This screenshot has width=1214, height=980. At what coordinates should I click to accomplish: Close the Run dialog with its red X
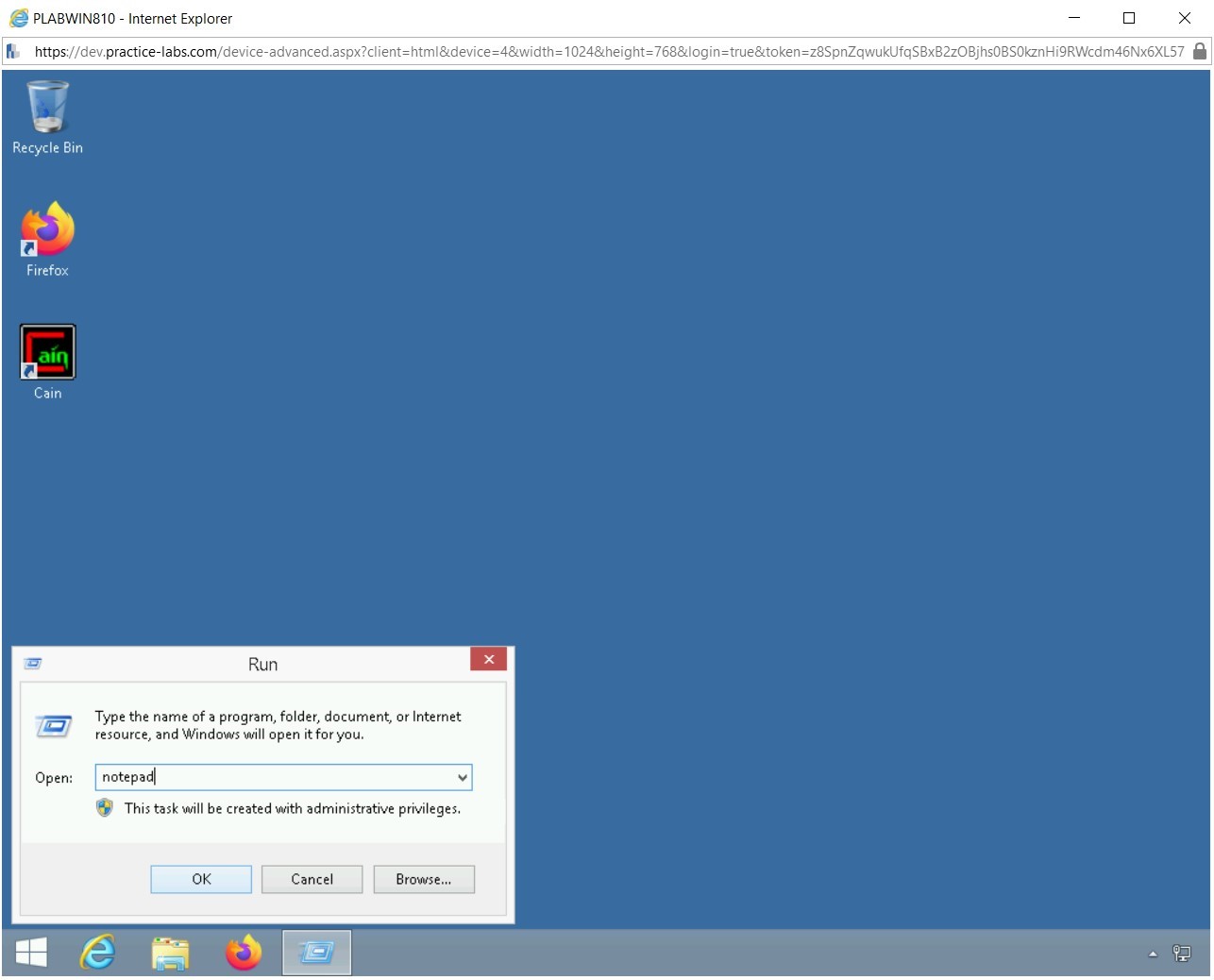(488, 659)
